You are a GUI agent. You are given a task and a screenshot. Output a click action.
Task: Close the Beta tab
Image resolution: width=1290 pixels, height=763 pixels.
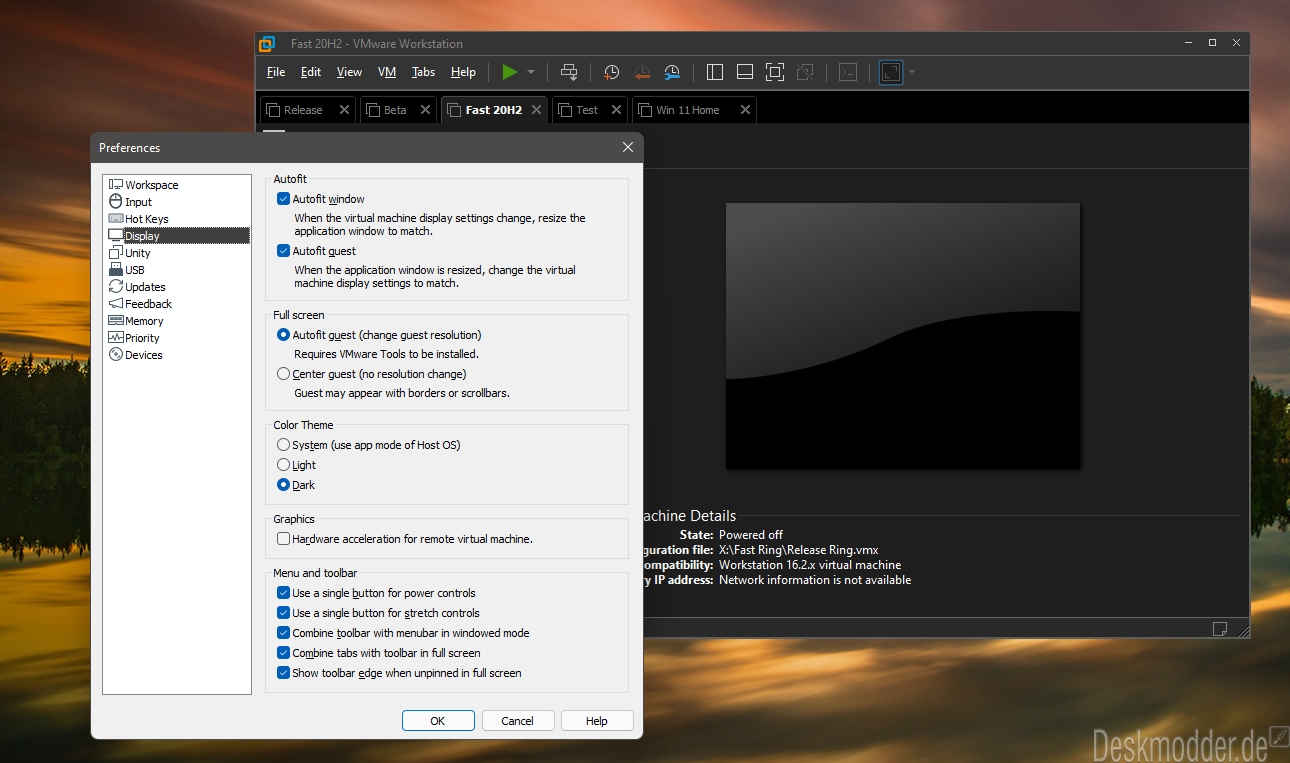[x=425, y=110]
